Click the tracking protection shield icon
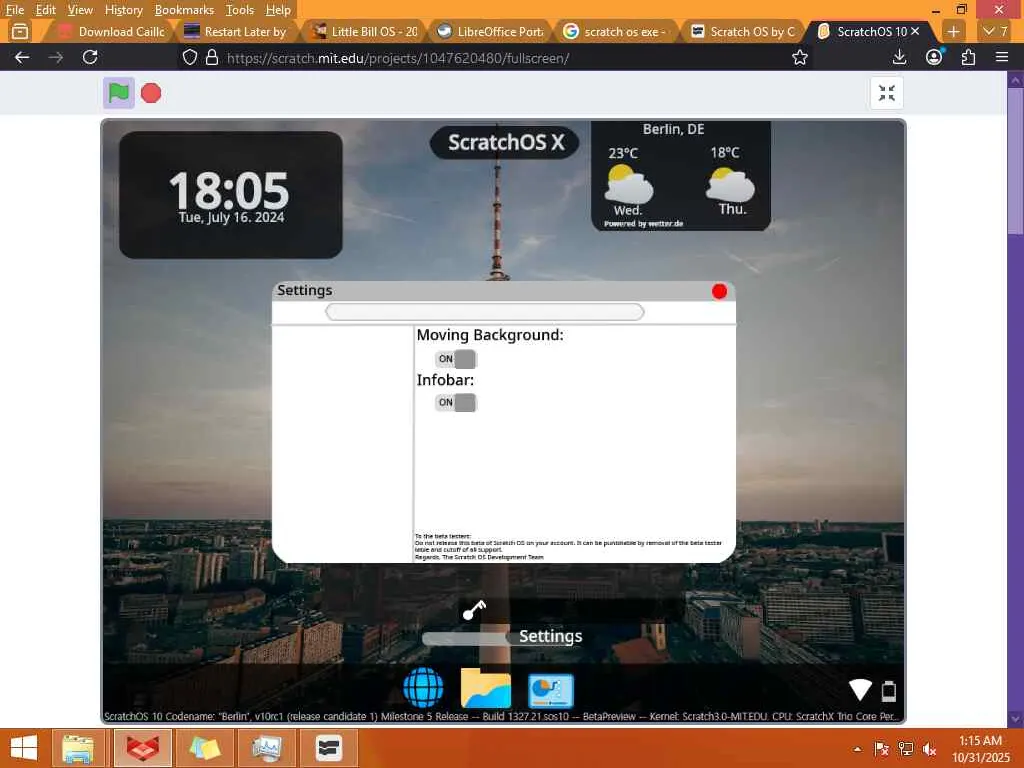The height and width of the screenshot is (768, 1024). click(189, 57)
